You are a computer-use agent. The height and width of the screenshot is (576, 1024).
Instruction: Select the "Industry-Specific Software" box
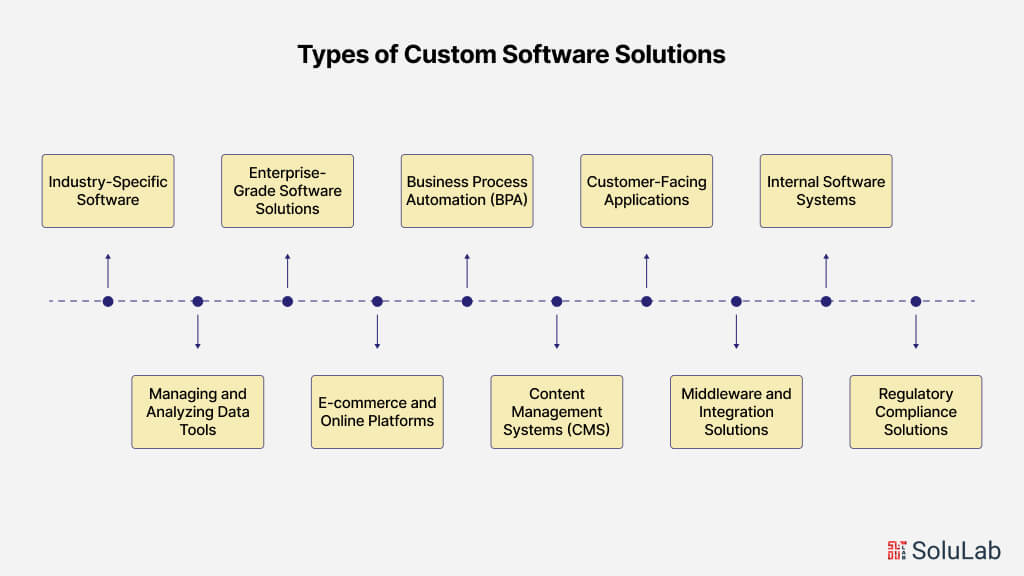click(x=108, y=191)
